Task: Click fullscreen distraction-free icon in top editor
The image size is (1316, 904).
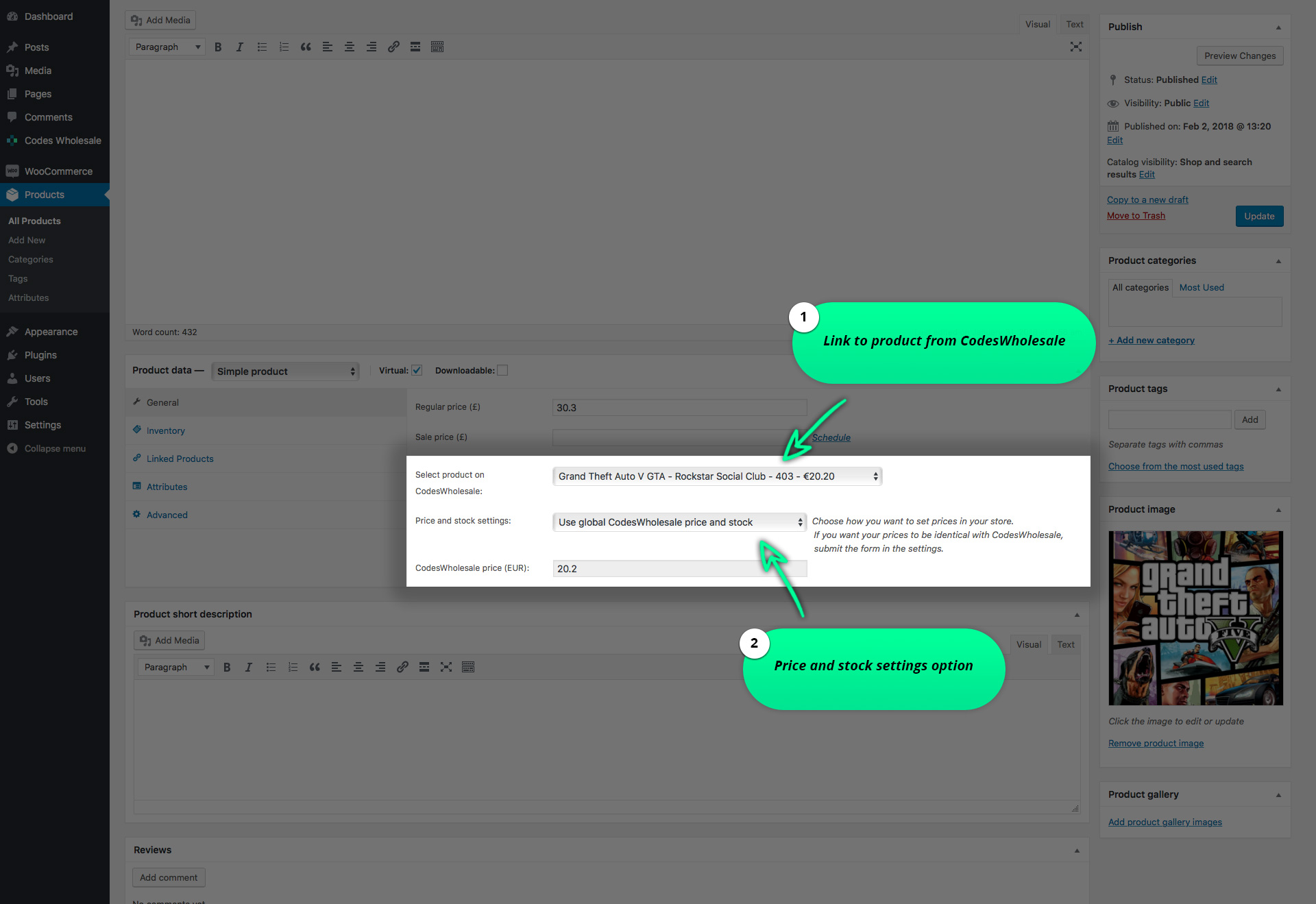Action: click(x=1076, y=47)
